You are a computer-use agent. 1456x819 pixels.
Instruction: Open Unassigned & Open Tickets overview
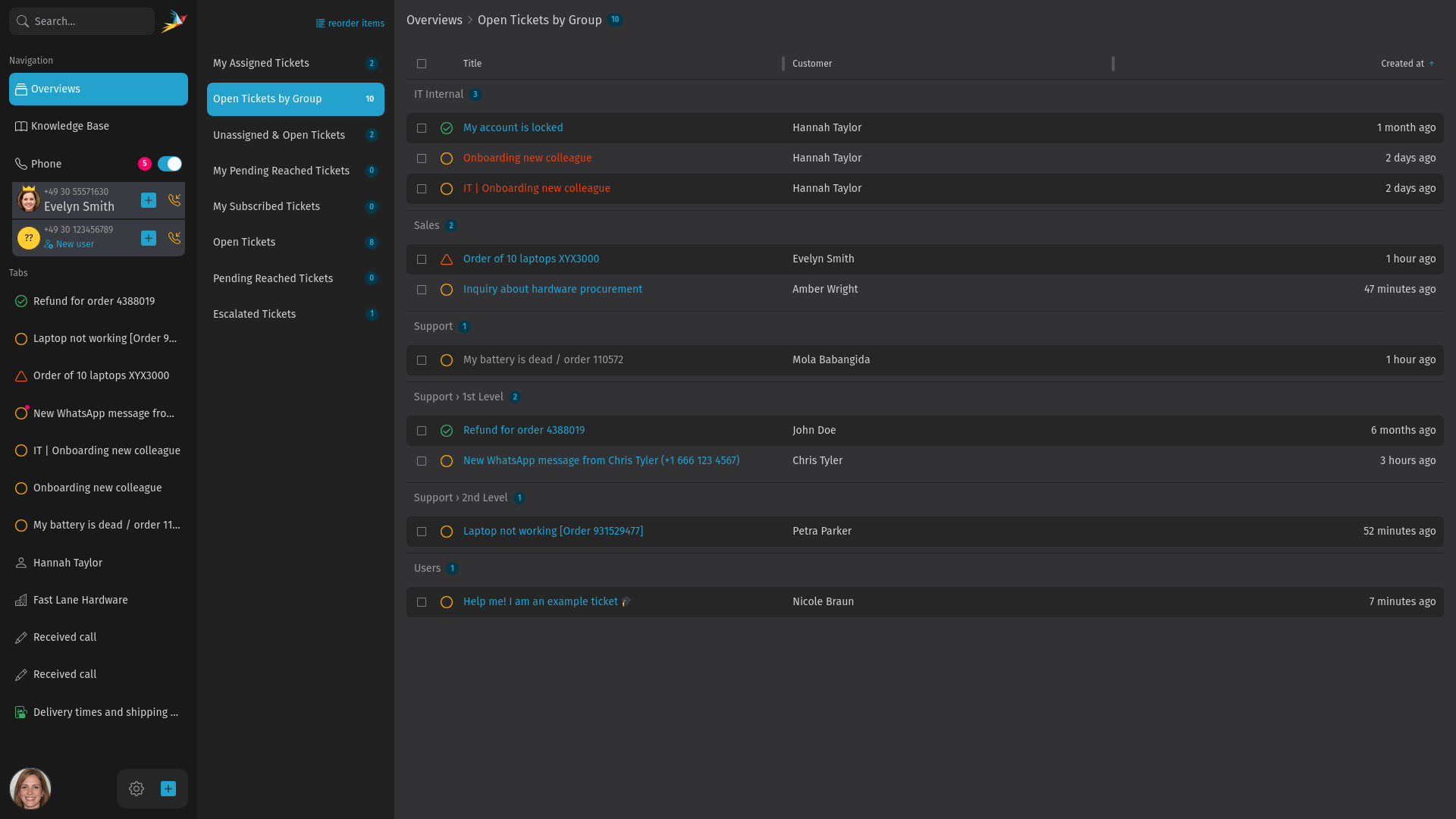296,135
